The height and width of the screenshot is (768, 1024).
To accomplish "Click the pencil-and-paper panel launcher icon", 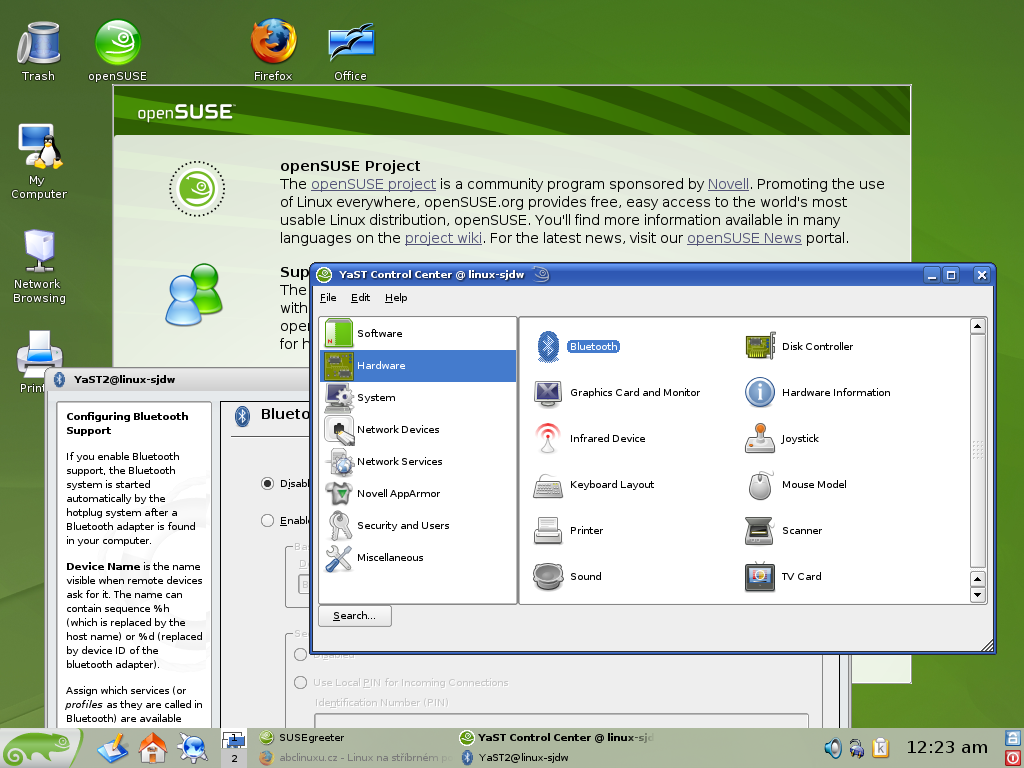I will (x=112, y=748).
